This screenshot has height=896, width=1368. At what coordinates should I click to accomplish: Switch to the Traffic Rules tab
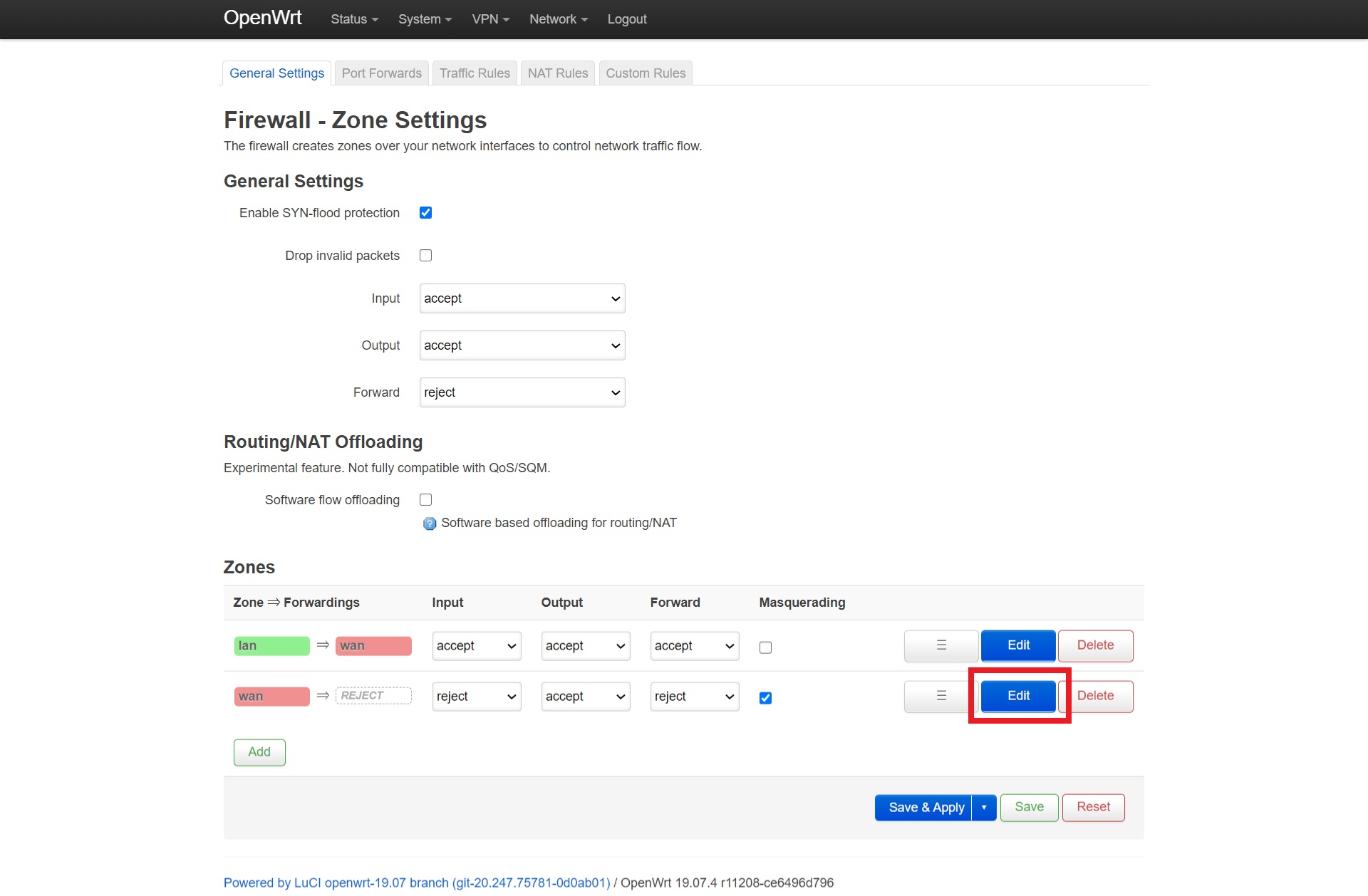474,73
